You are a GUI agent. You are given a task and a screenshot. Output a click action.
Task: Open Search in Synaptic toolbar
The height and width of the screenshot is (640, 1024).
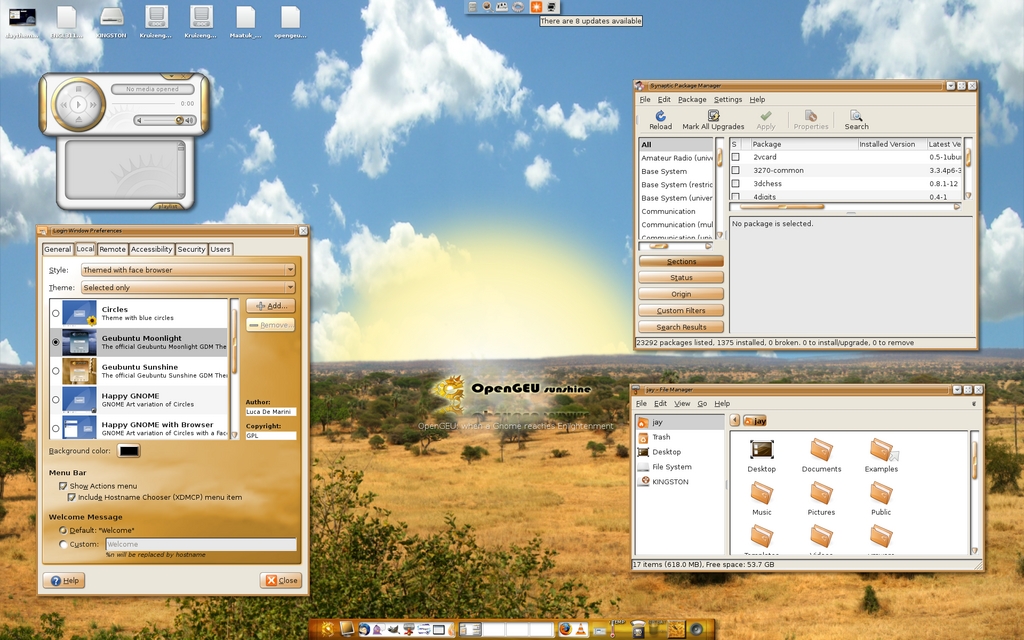(x=856, y=117)
